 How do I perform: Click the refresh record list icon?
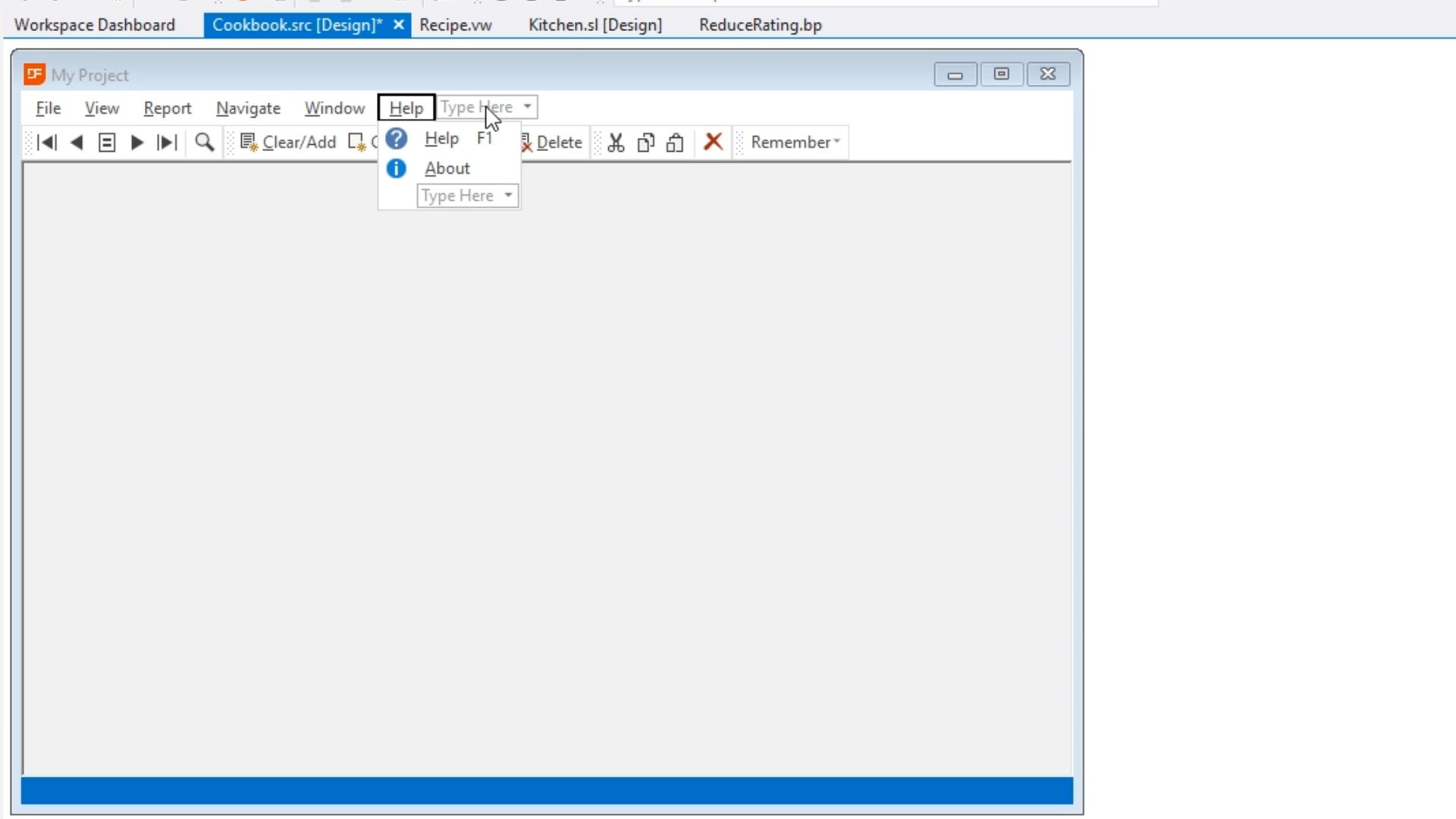(x=107, y=143)
